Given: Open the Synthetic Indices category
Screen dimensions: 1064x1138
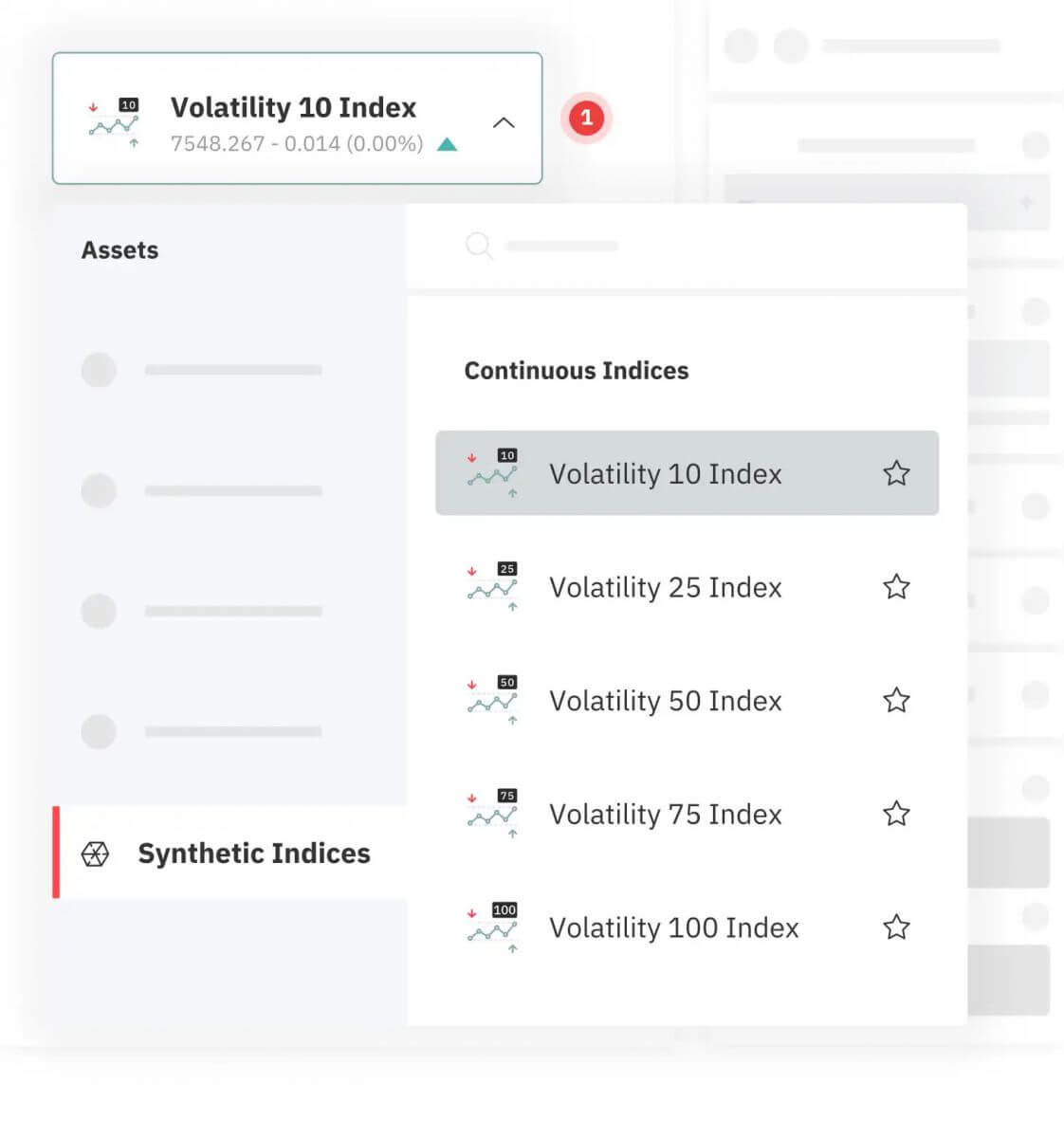Looking at the screenshot, I should coord(253,853).
